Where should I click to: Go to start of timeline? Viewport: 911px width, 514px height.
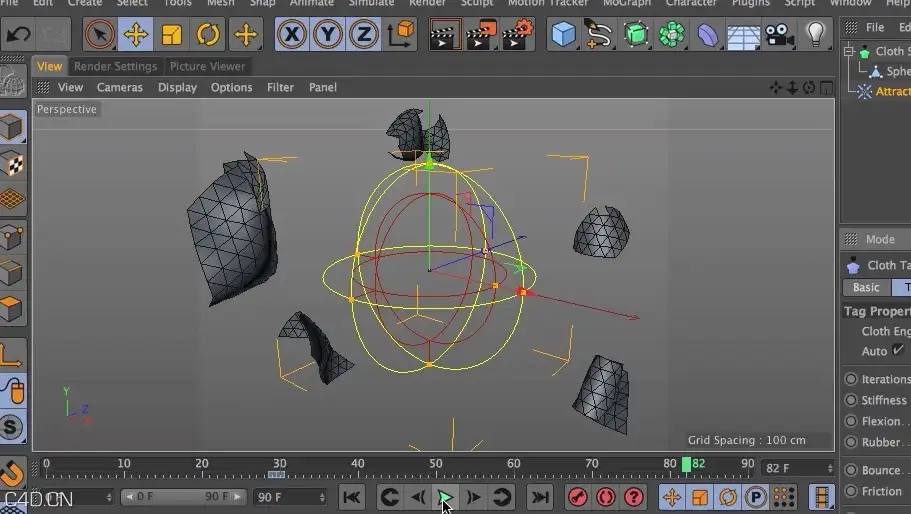point(352,497)
